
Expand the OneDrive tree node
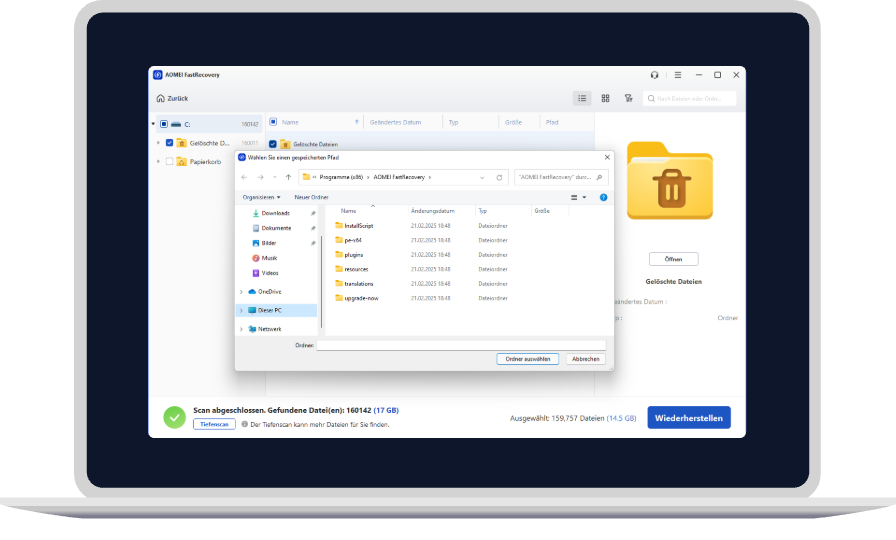click(241, 292)
